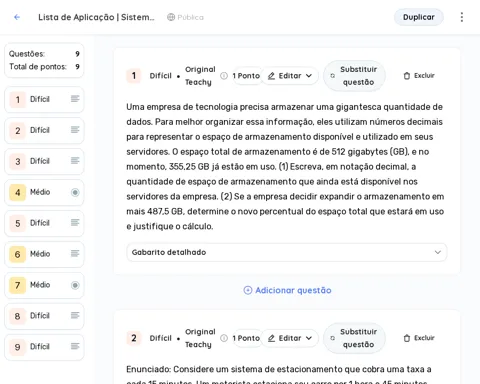
Task: Click the text-lines icon on sidebar item 8
Action: point(75,315)
